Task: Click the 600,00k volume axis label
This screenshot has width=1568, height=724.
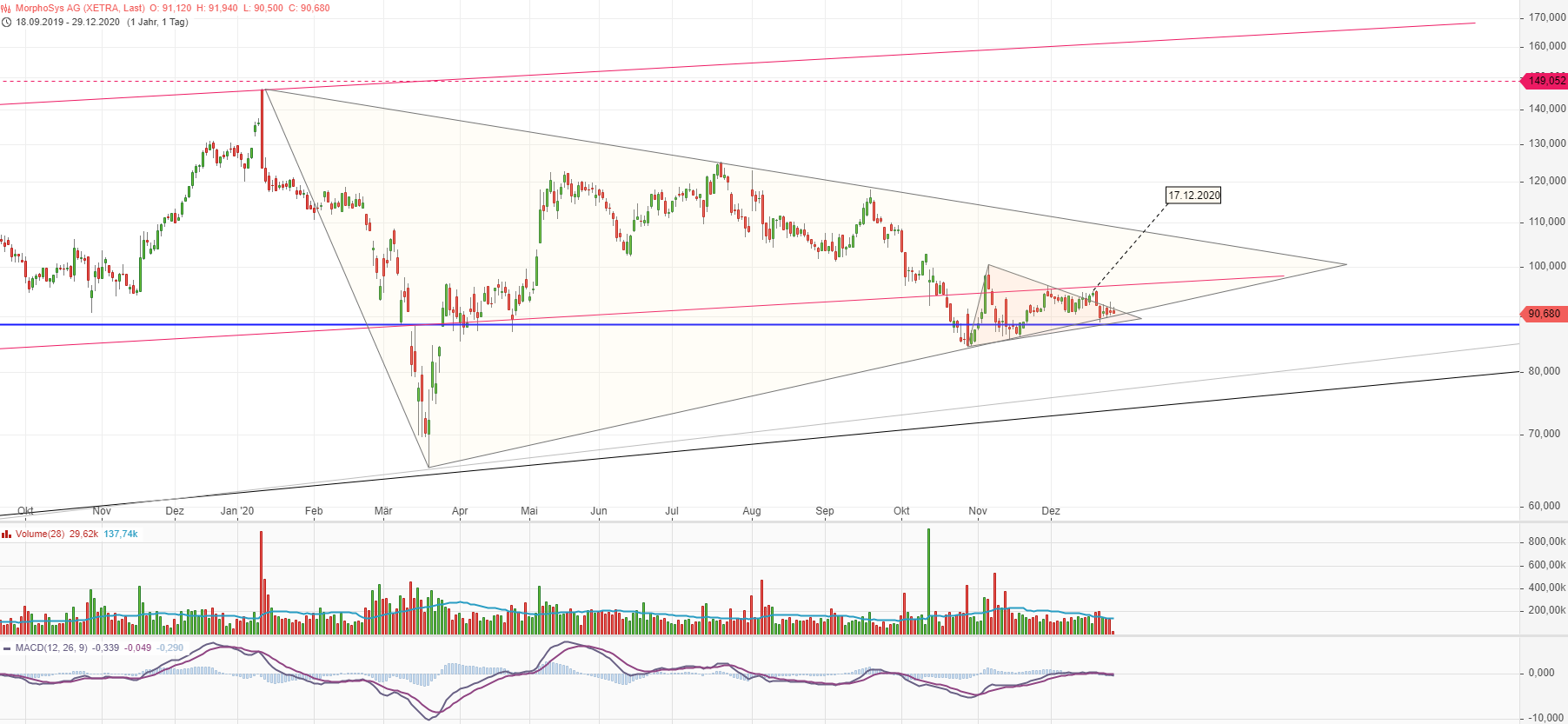Action: 1547,565
